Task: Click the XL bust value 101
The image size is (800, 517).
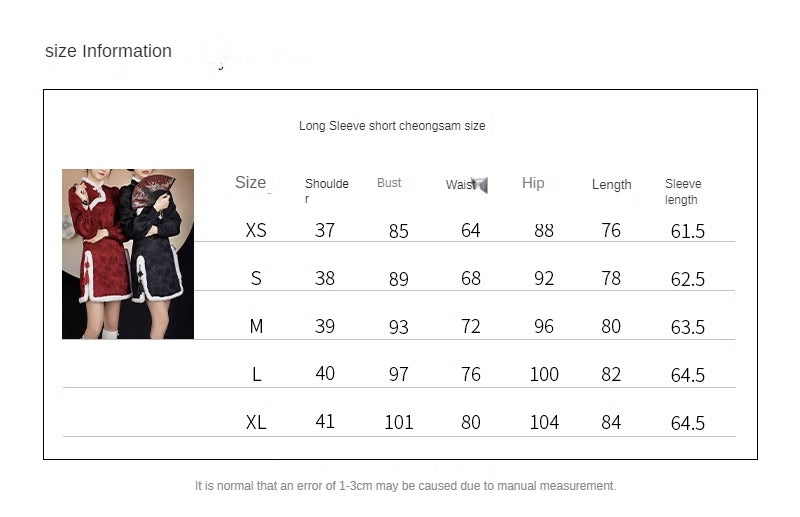Action: tap(399, 423)
